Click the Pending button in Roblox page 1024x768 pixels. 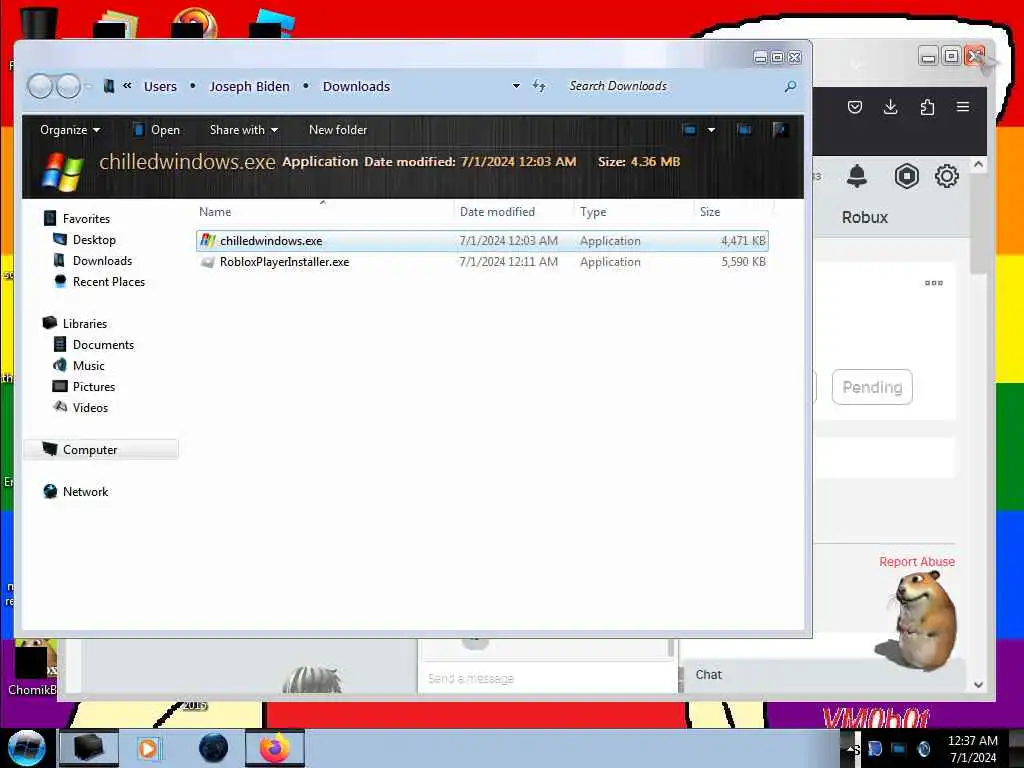(x=872, y=387)
